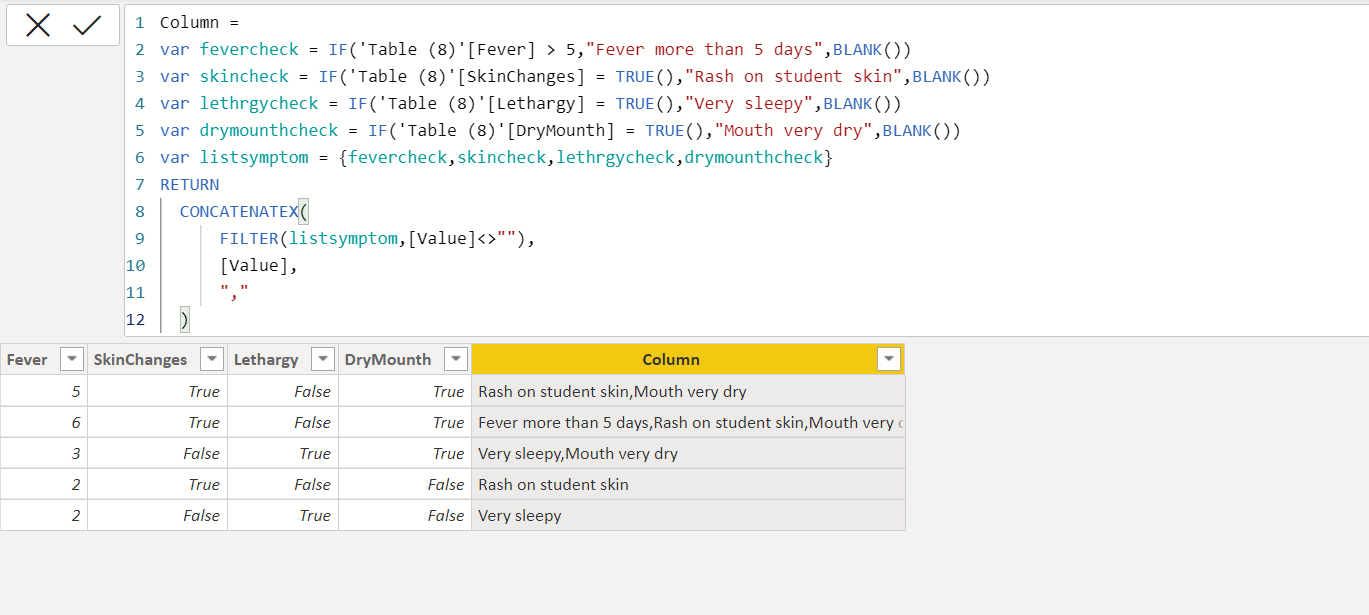Viewport: 1369px width, 615px height.
Task: Click the CONCATENATEX function on line 8
Action: pos(240,211)
